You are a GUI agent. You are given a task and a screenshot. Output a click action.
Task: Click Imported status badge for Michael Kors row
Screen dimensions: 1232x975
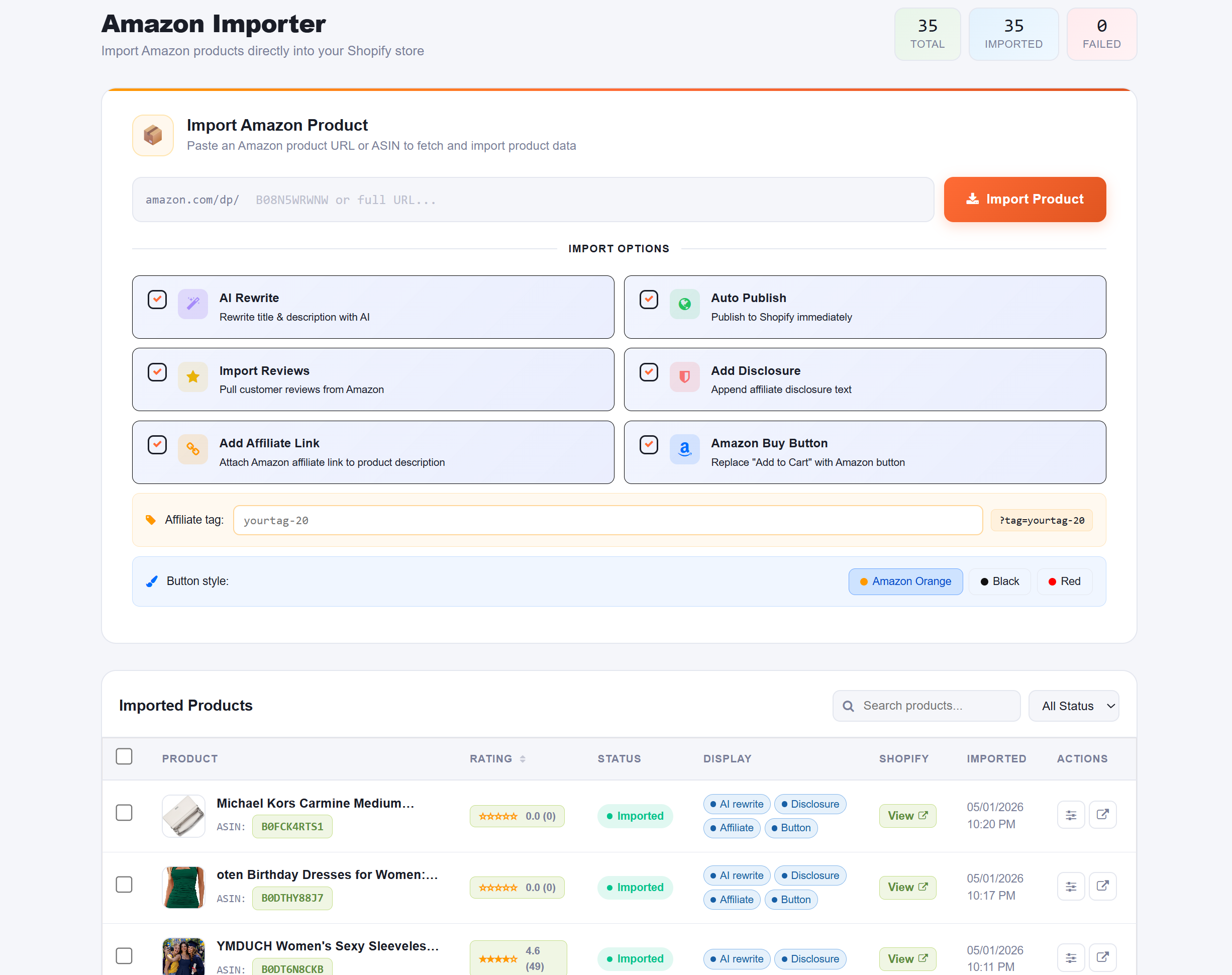point(635,816)
